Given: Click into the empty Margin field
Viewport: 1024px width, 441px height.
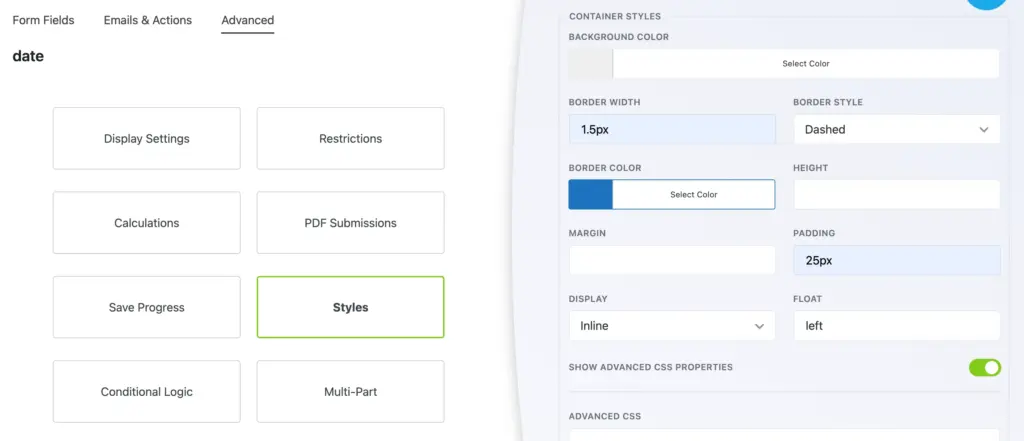Looking at the screenshot, I should tap(671, 260).
